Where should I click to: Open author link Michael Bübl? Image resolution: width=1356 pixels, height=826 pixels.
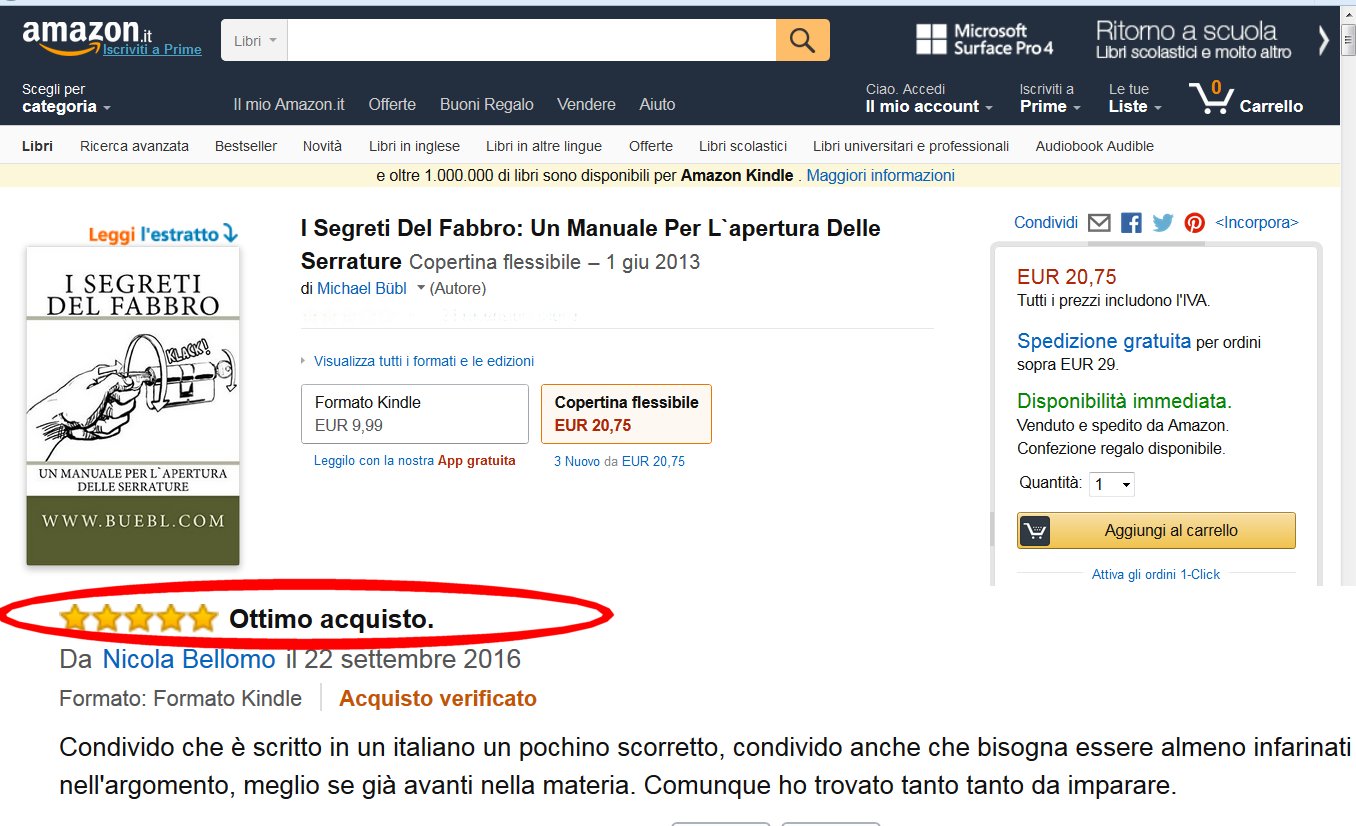[363, 288]
